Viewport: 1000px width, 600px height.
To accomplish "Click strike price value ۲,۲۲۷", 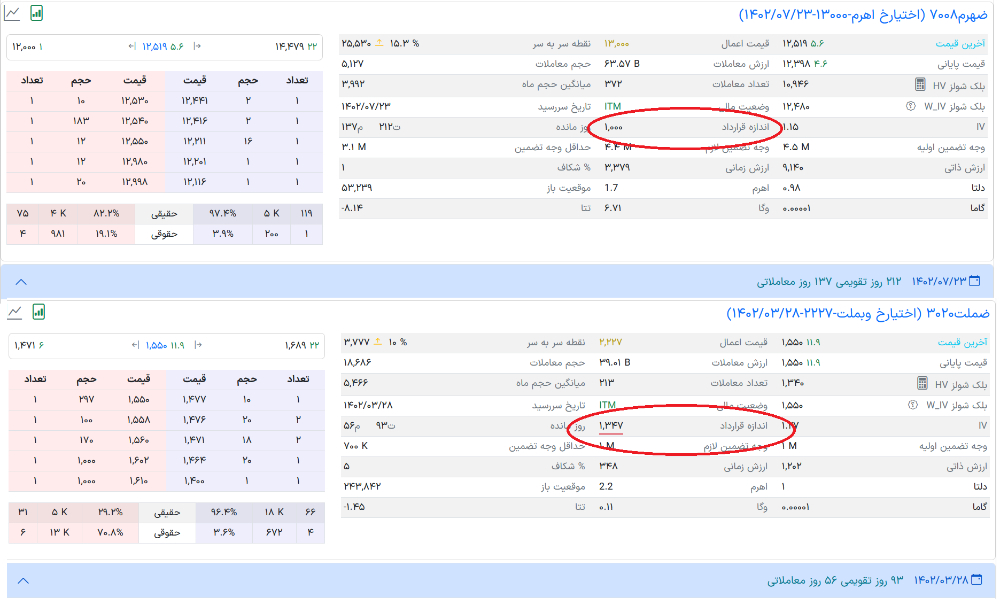I will pos(610,342).
